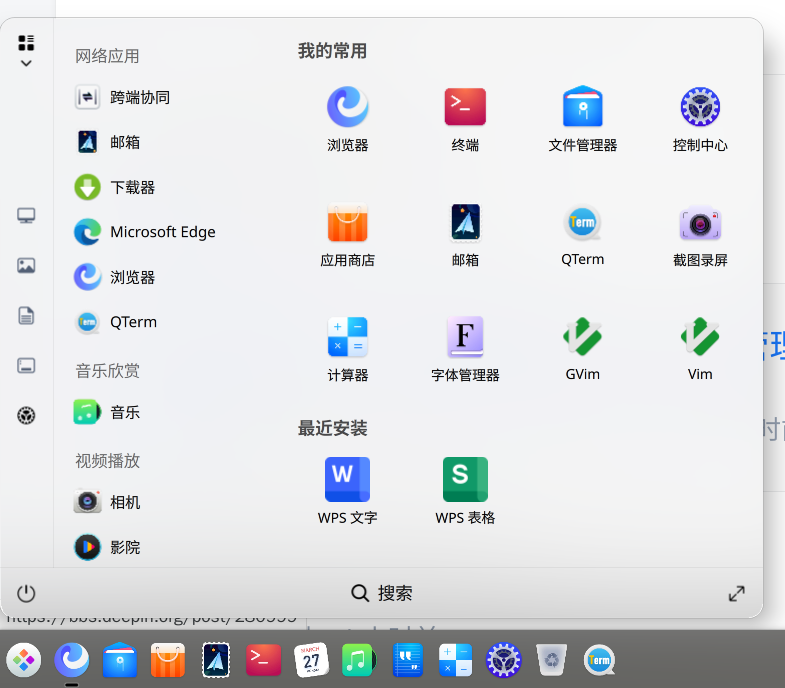Open 跨端协同 from the app list
The width and height of the screenshot is (785, 688).
[123, 97]
